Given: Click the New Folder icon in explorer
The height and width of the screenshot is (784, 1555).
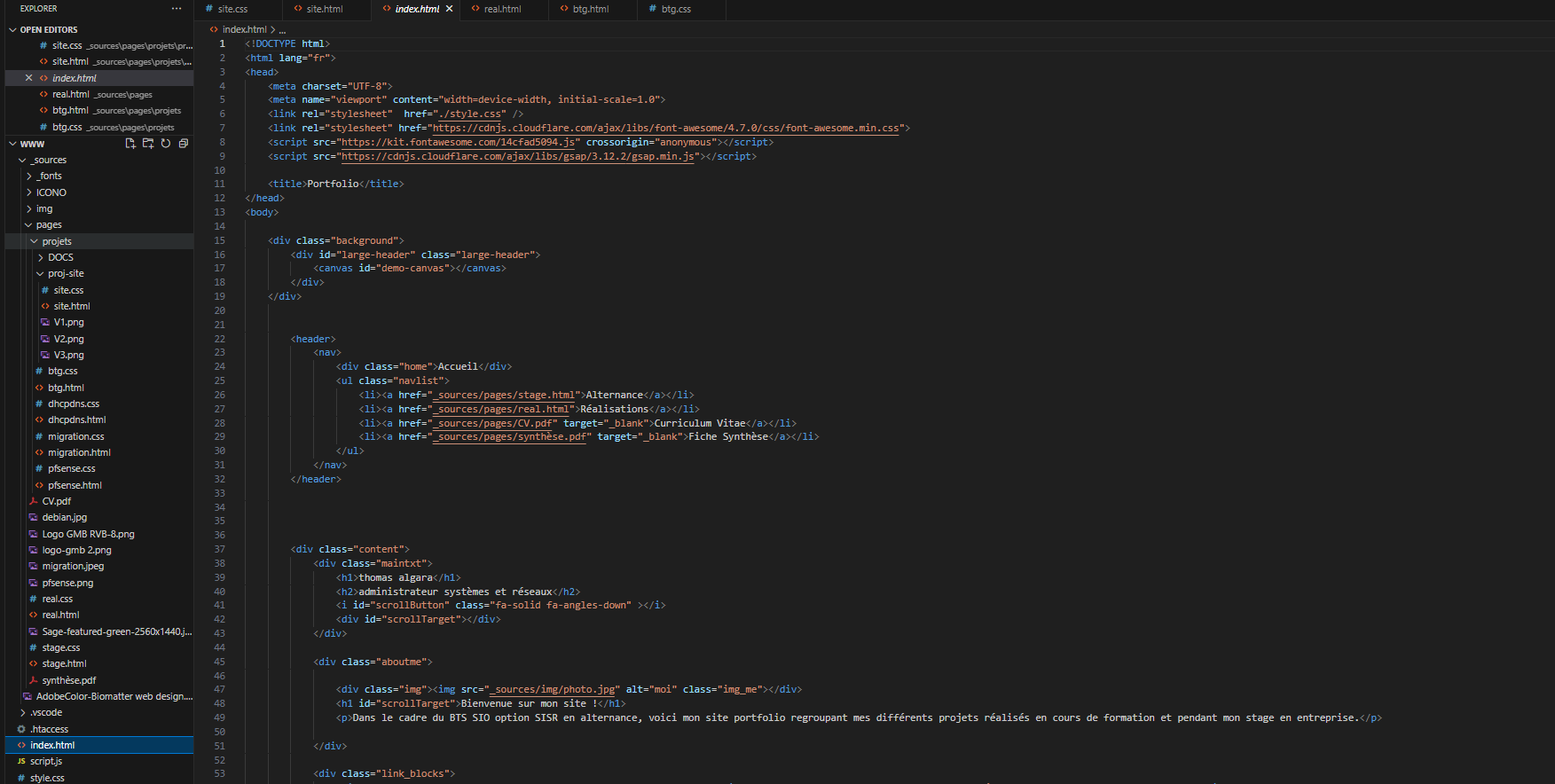Looking at the screenshot, I should [148, 144].
